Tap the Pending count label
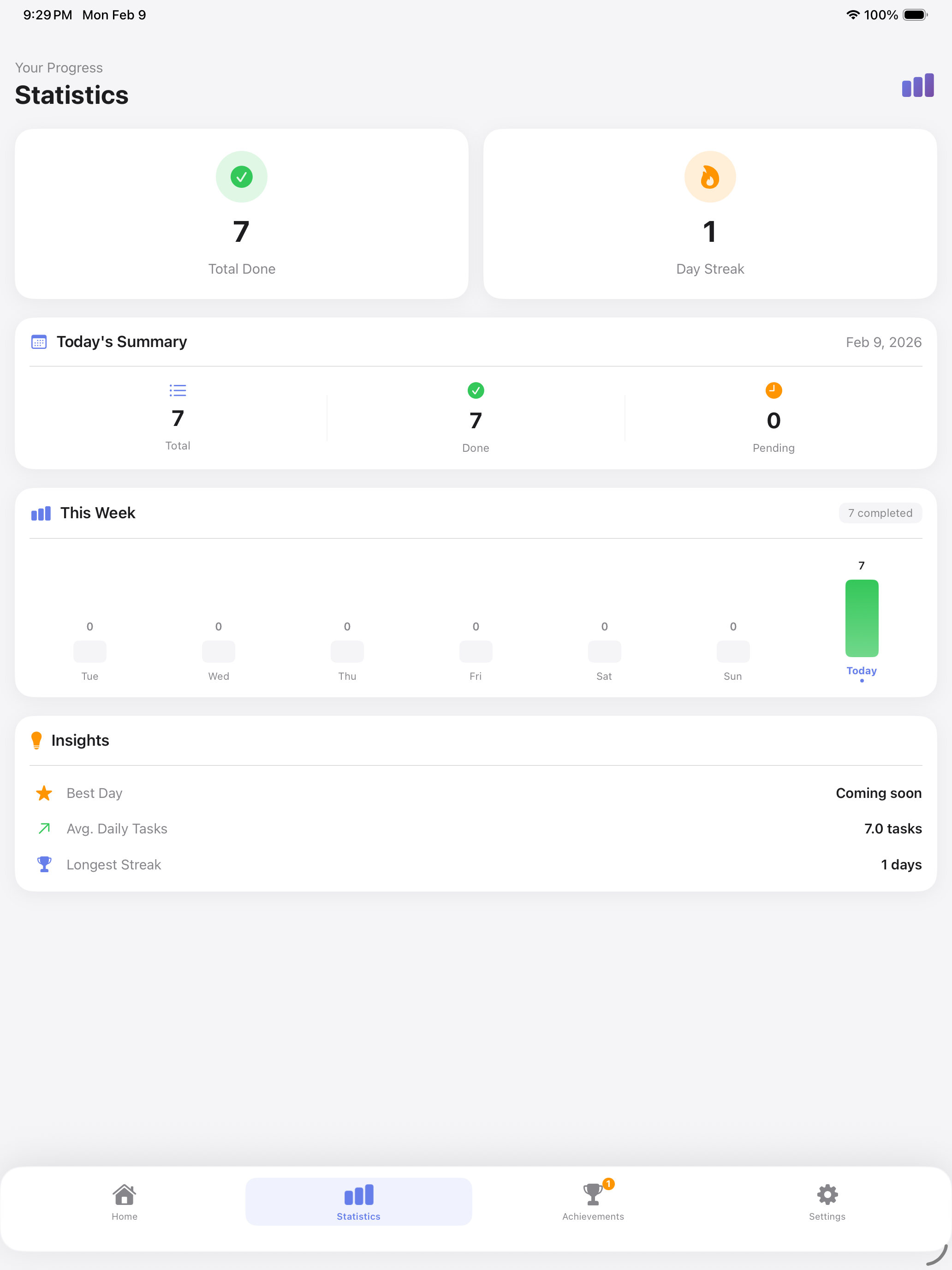Screen dimensions: 952x1270 pos(773,449)
